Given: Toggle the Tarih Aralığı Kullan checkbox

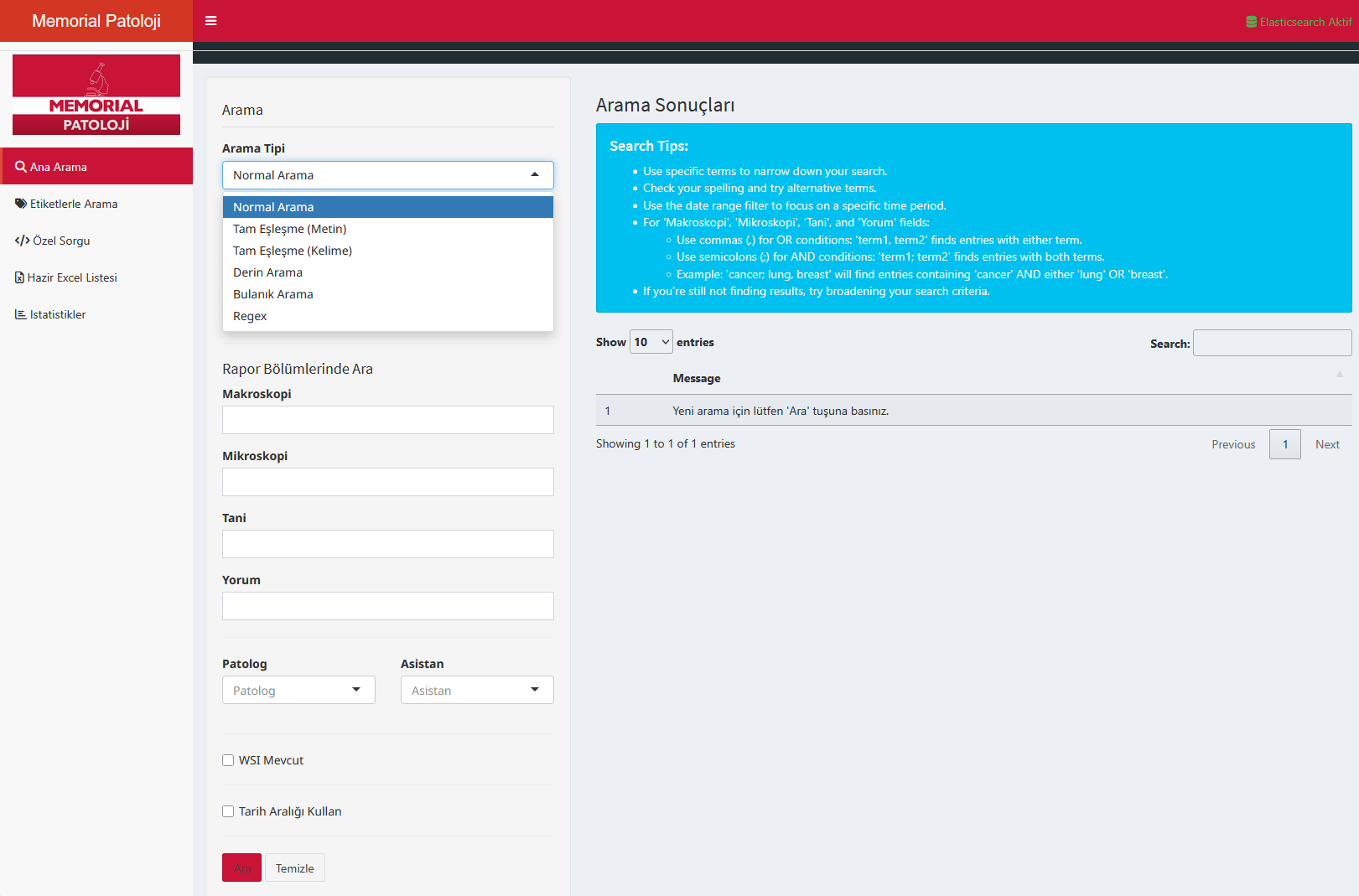Looking at the screenshot, I should 228,811.
